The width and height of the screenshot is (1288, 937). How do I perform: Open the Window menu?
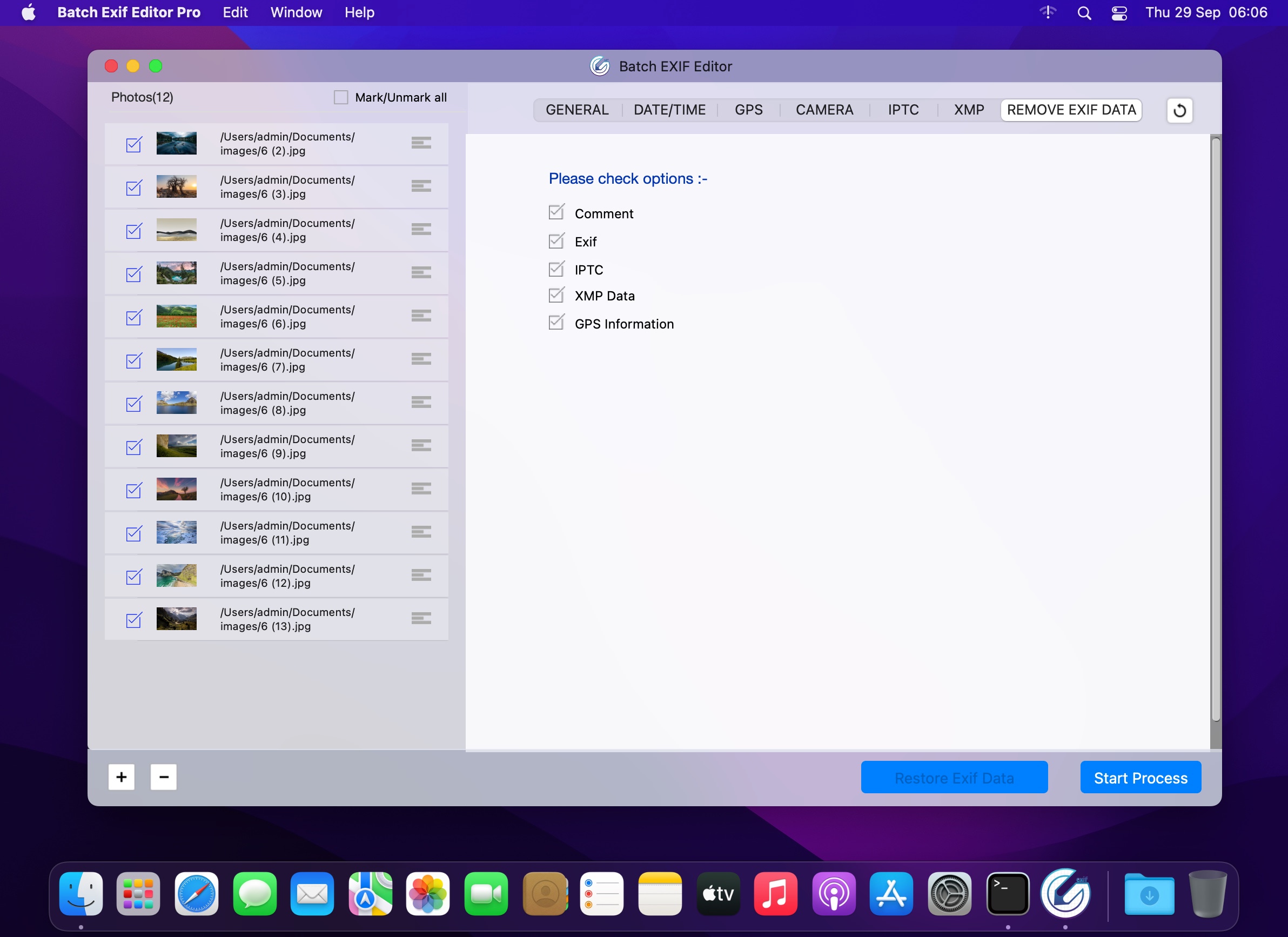click(x=296, y=12)
